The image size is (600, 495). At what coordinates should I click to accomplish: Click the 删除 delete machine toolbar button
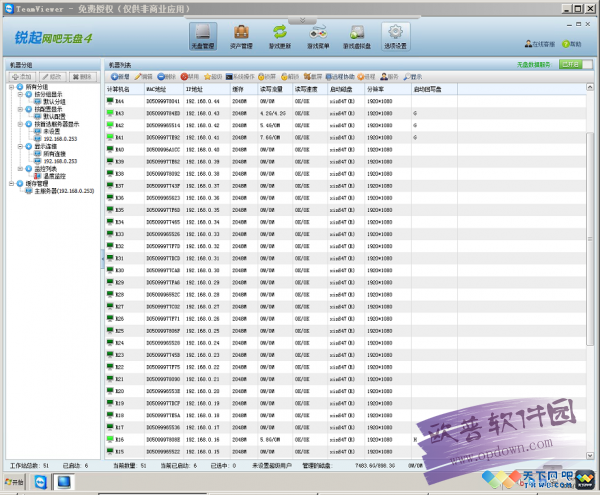click(166, 77)
